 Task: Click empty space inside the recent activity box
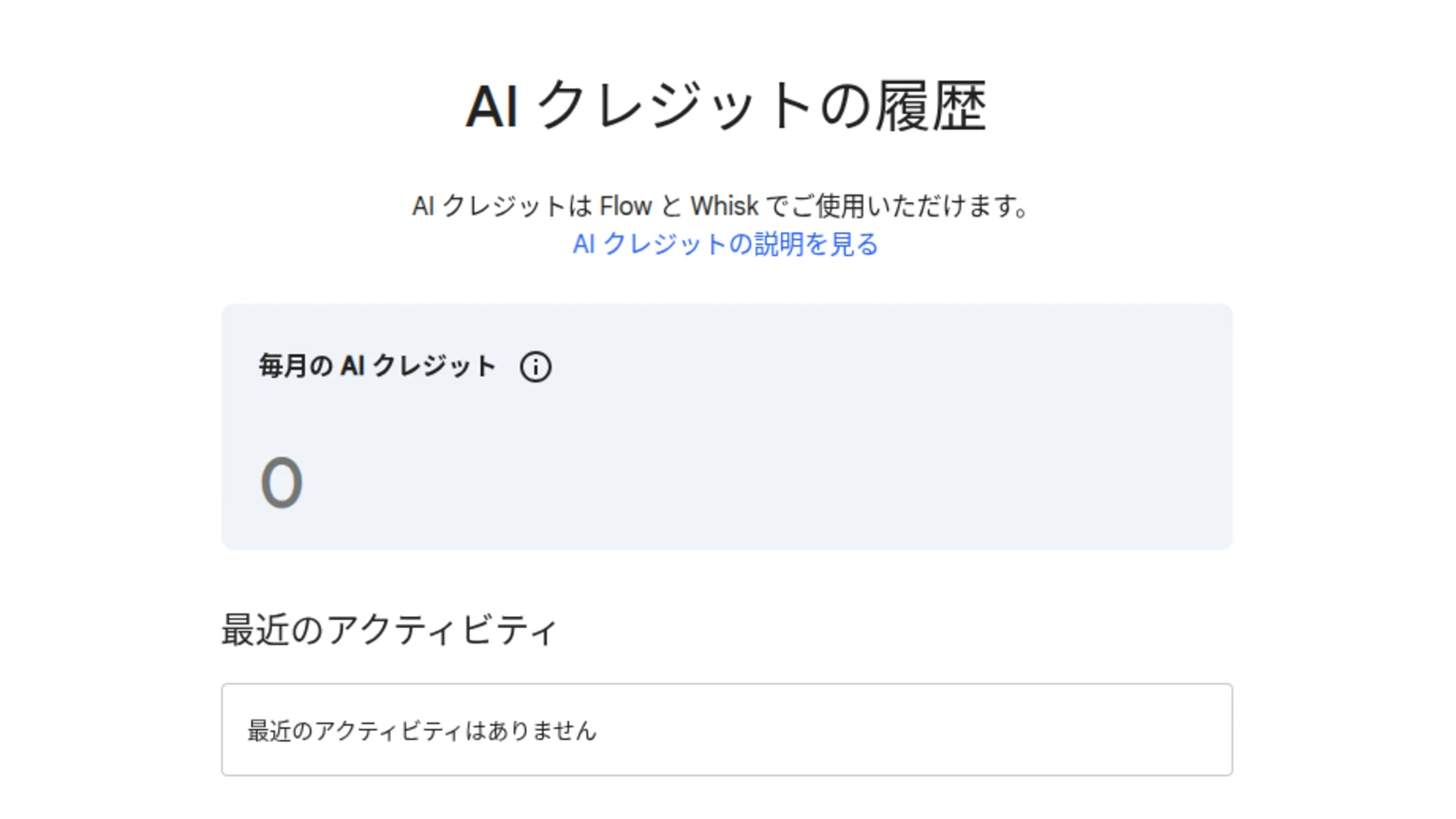click(x=910, y=731)
